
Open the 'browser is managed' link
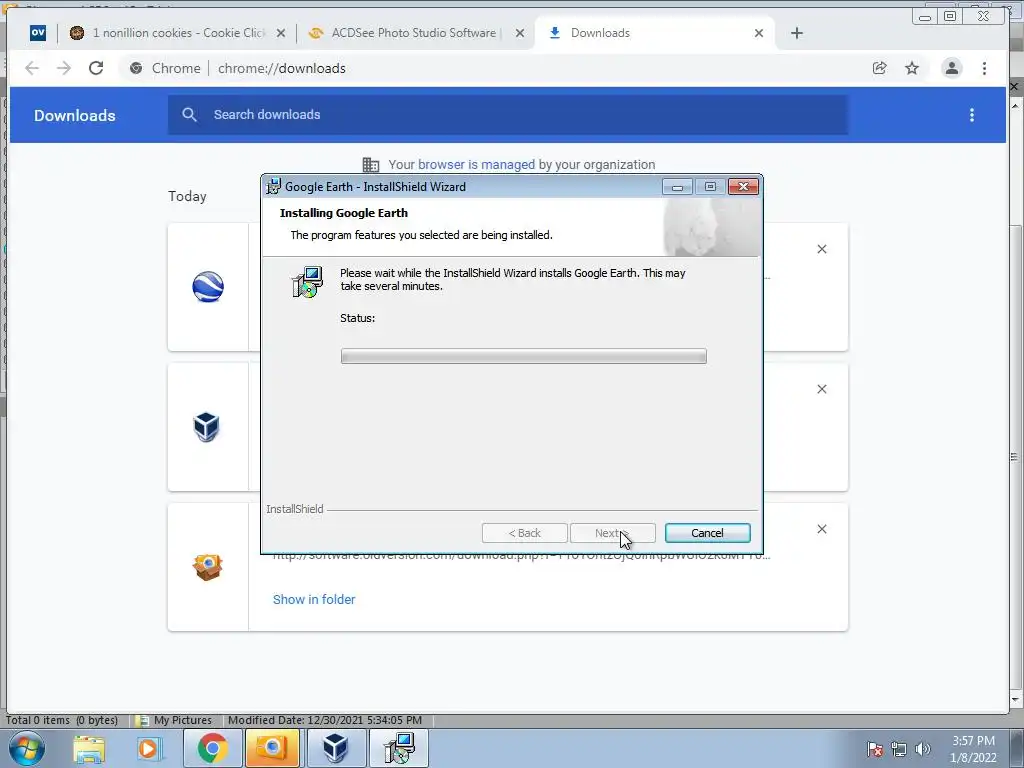coord(476,165)
